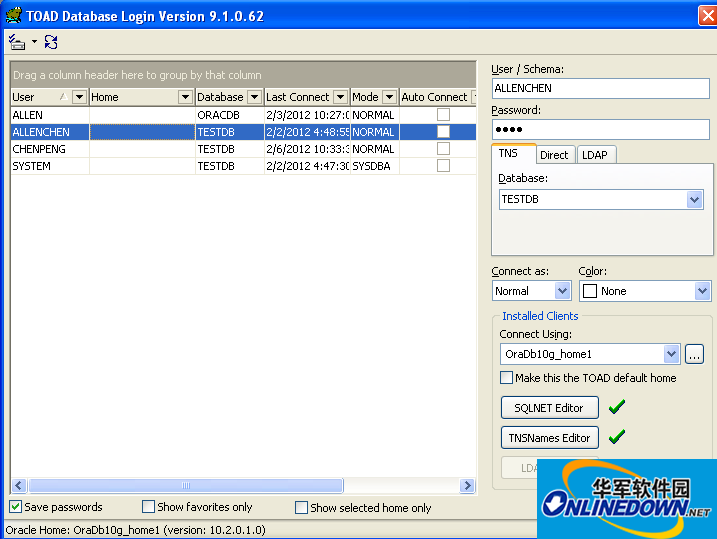Click in the Password field
The image size is (717, 539).
click(600, 129)
